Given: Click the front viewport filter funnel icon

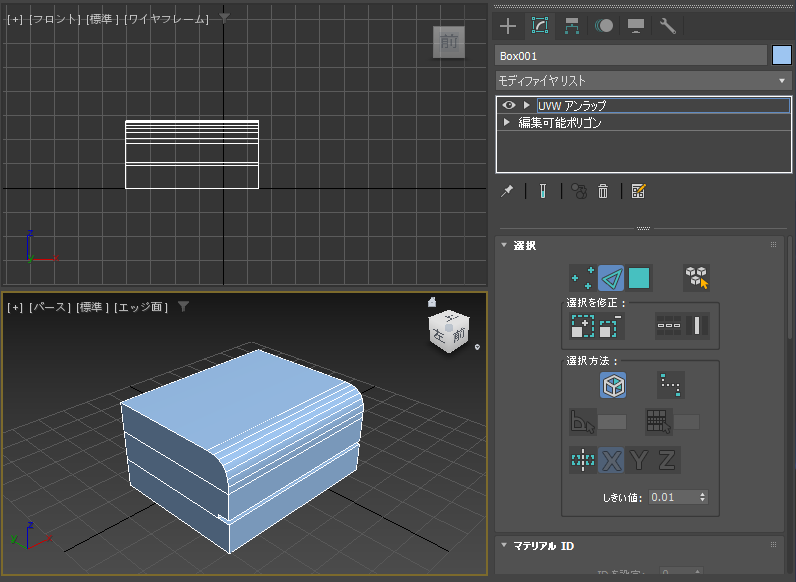Looking at the screenshot, I should click(224, 18).
